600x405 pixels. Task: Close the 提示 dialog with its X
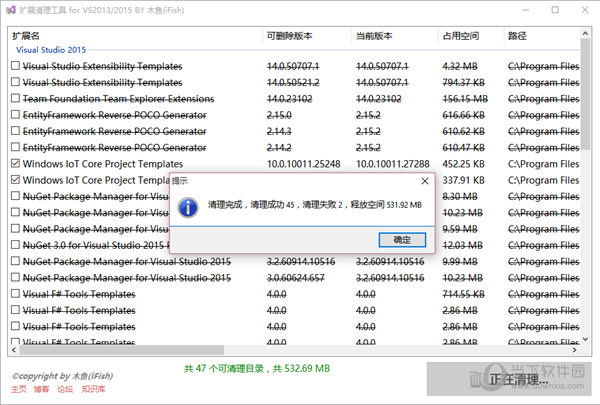[425, 181]
